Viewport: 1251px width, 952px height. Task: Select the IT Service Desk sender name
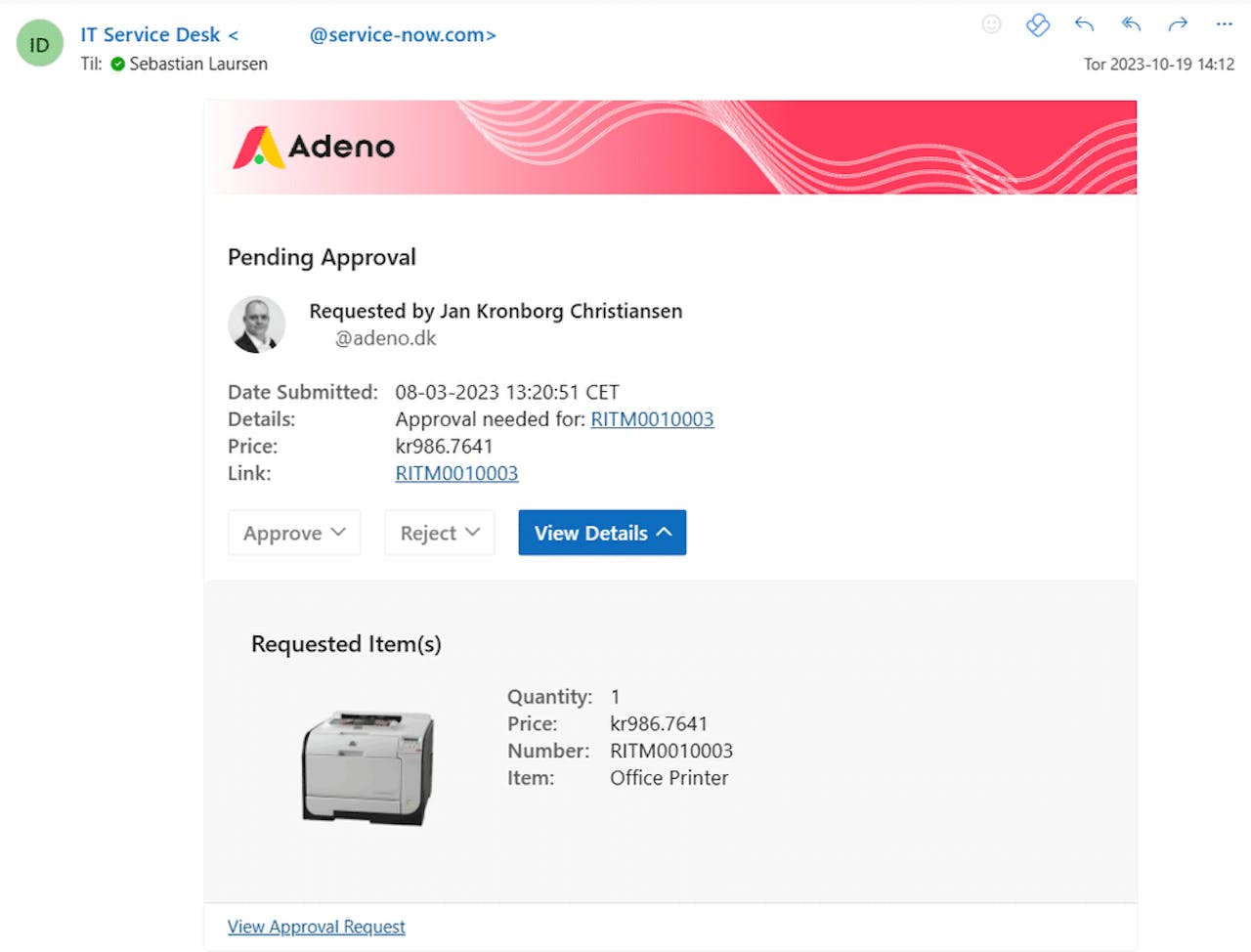pos(151,34)
